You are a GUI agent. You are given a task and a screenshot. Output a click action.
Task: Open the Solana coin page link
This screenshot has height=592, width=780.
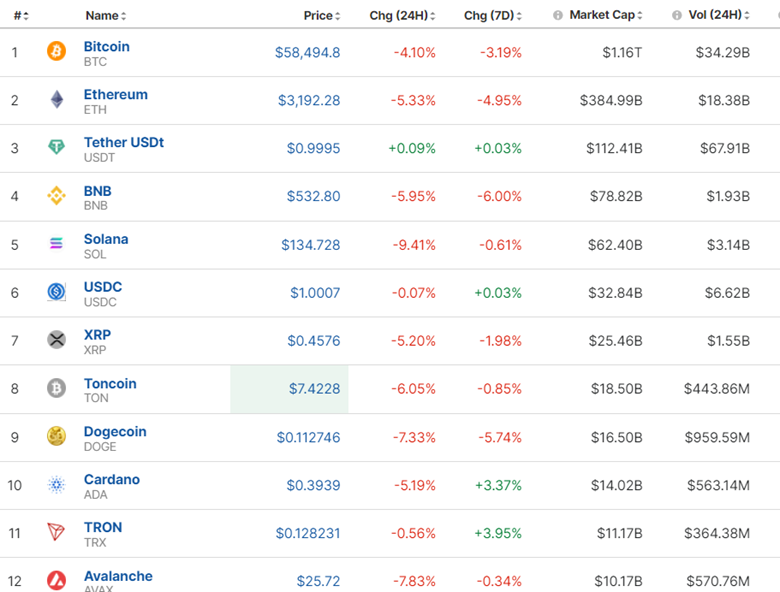pos(106,239)
